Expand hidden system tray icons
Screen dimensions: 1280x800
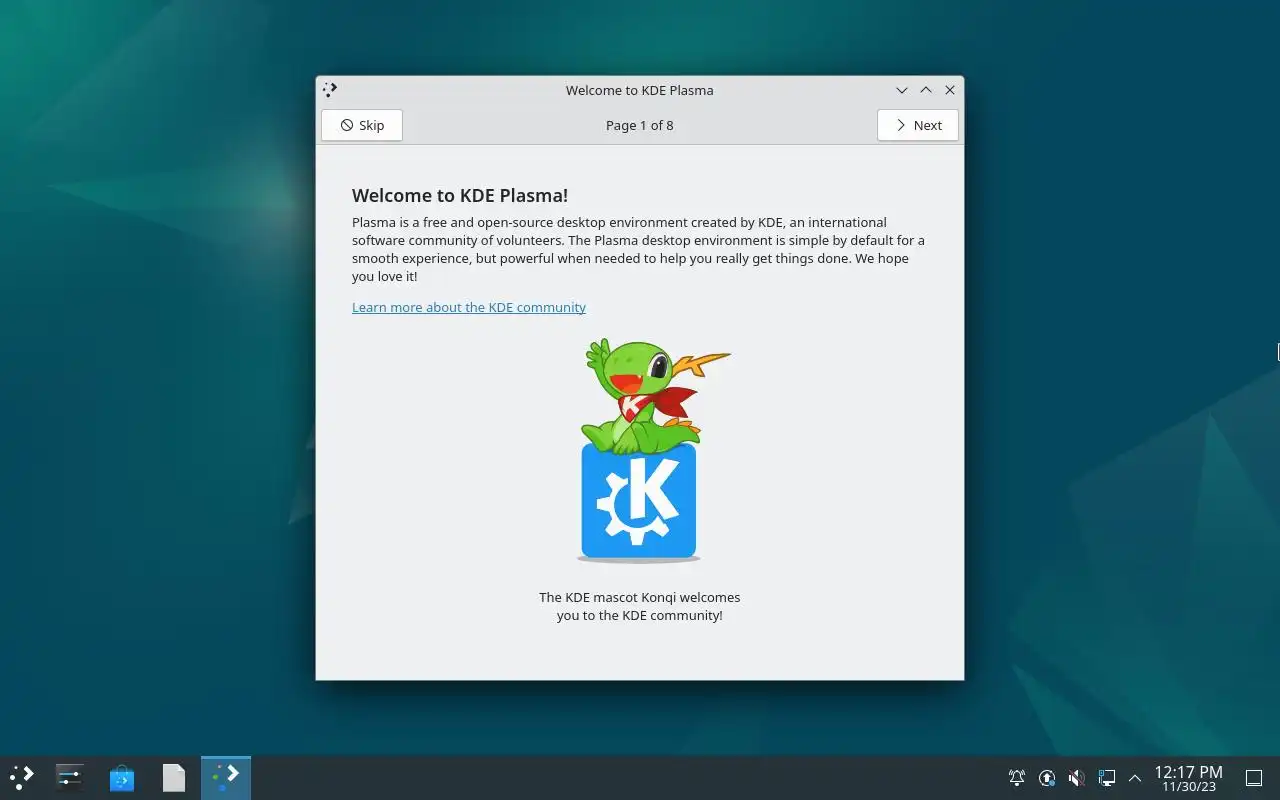pos(1135,777)
